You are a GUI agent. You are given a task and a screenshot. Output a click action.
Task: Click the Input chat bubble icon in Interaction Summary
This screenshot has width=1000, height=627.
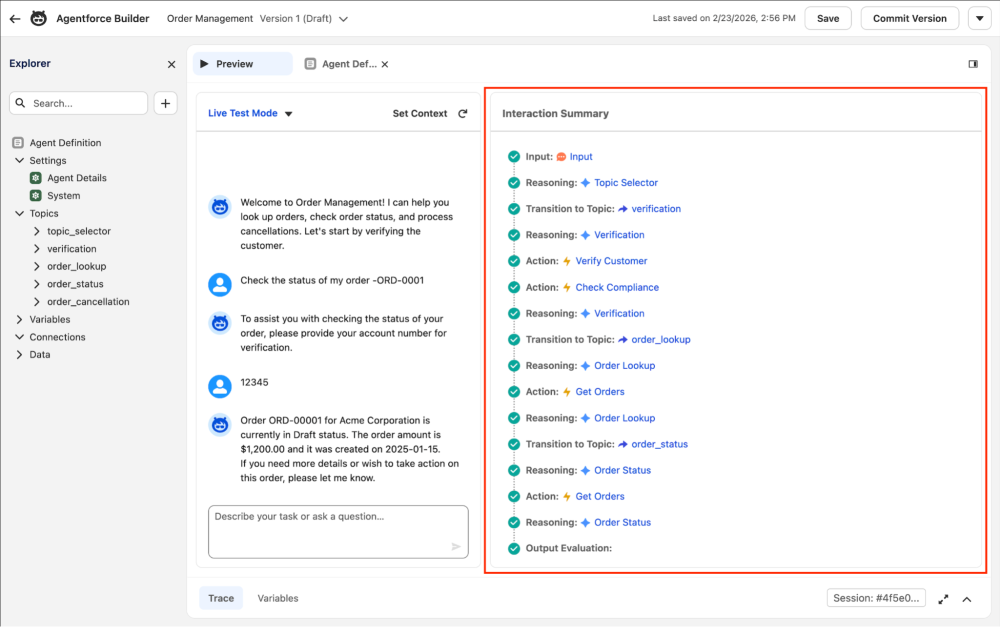point(563,156)
